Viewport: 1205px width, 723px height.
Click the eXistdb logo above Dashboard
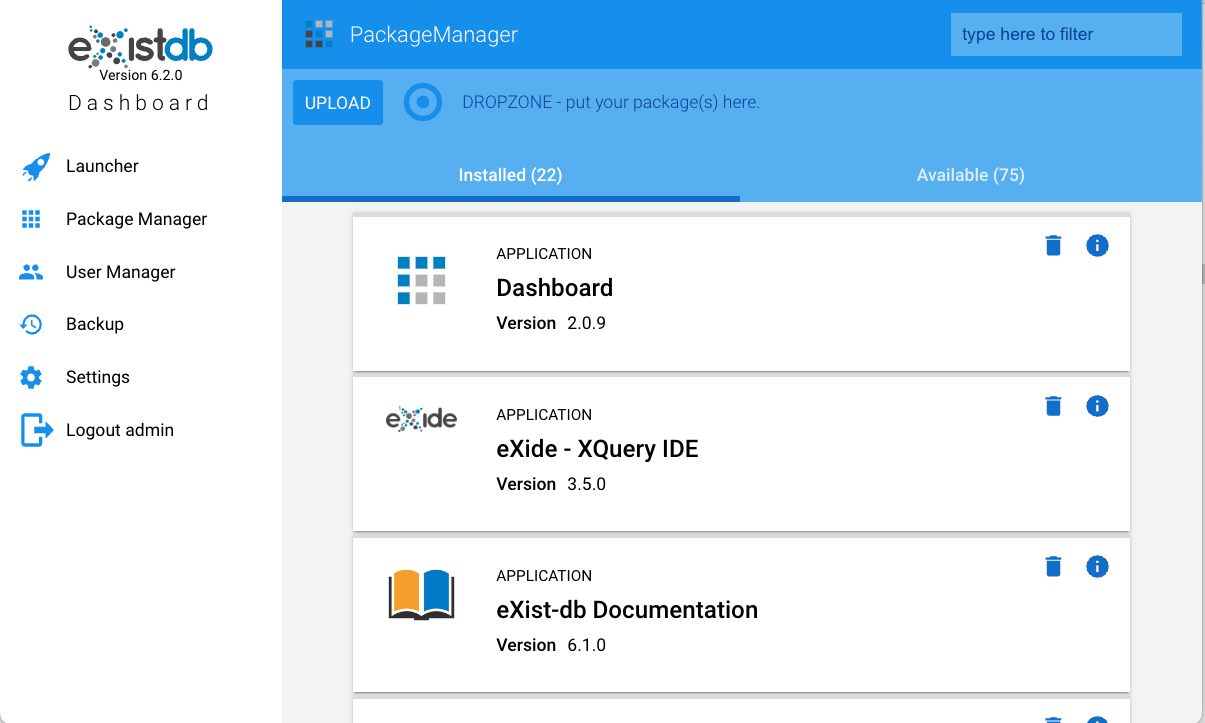pos(140,44)
